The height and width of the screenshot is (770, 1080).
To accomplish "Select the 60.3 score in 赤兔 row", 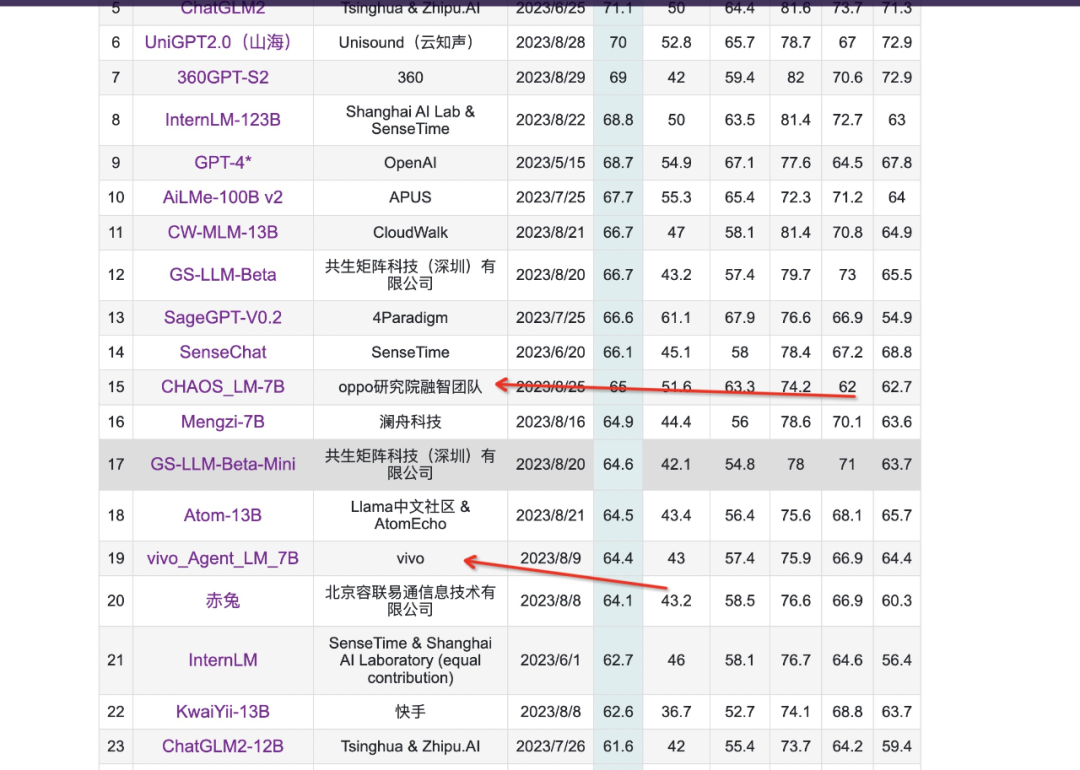I will [897, 601].
